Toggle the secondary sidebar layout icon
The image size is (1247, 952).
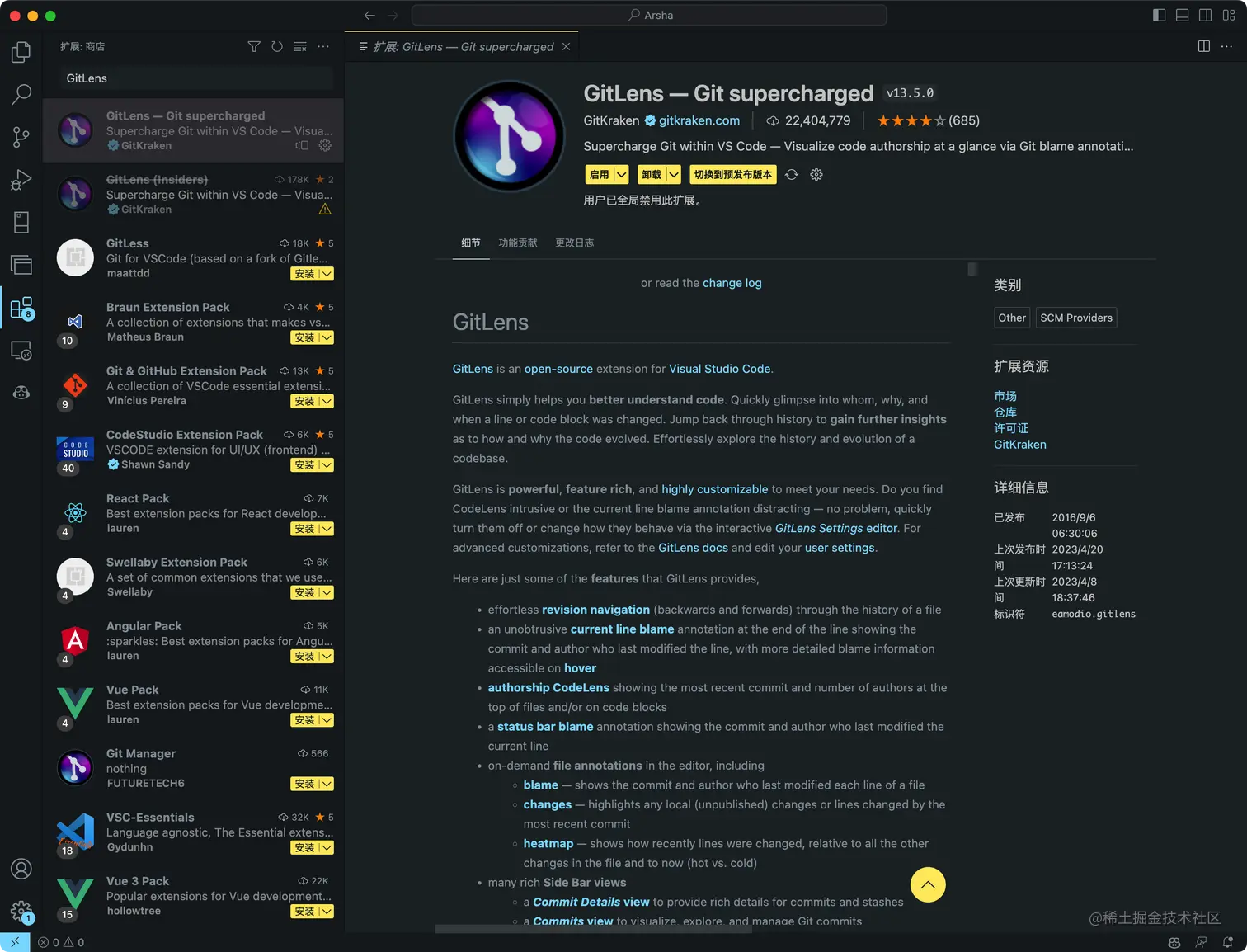click(1205, 15)
